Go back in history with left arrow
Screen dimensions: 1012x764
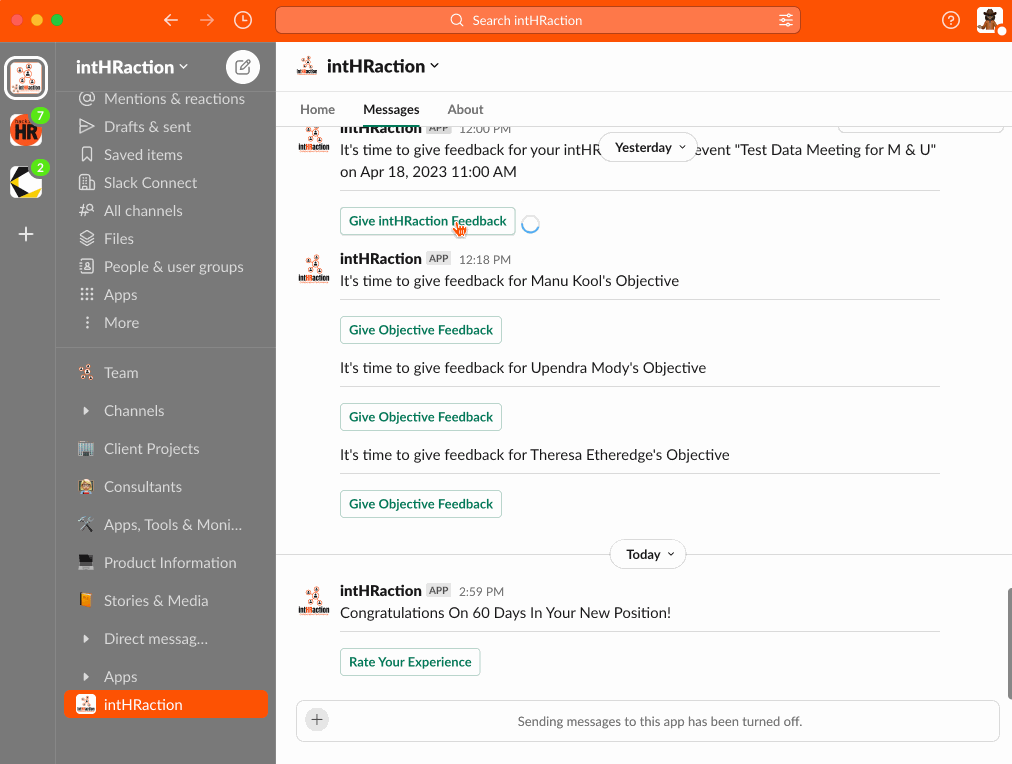170,20
